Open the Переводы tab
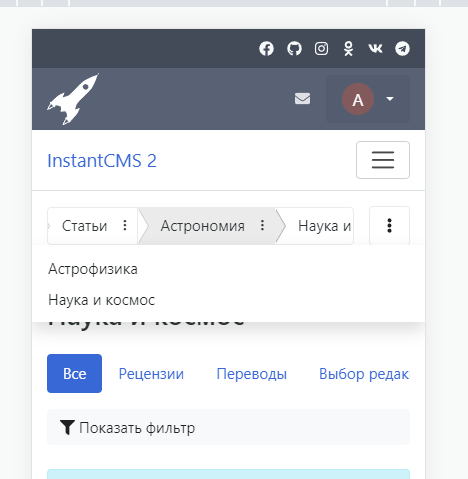Screen dimensions: 468x479 [252, 374]
